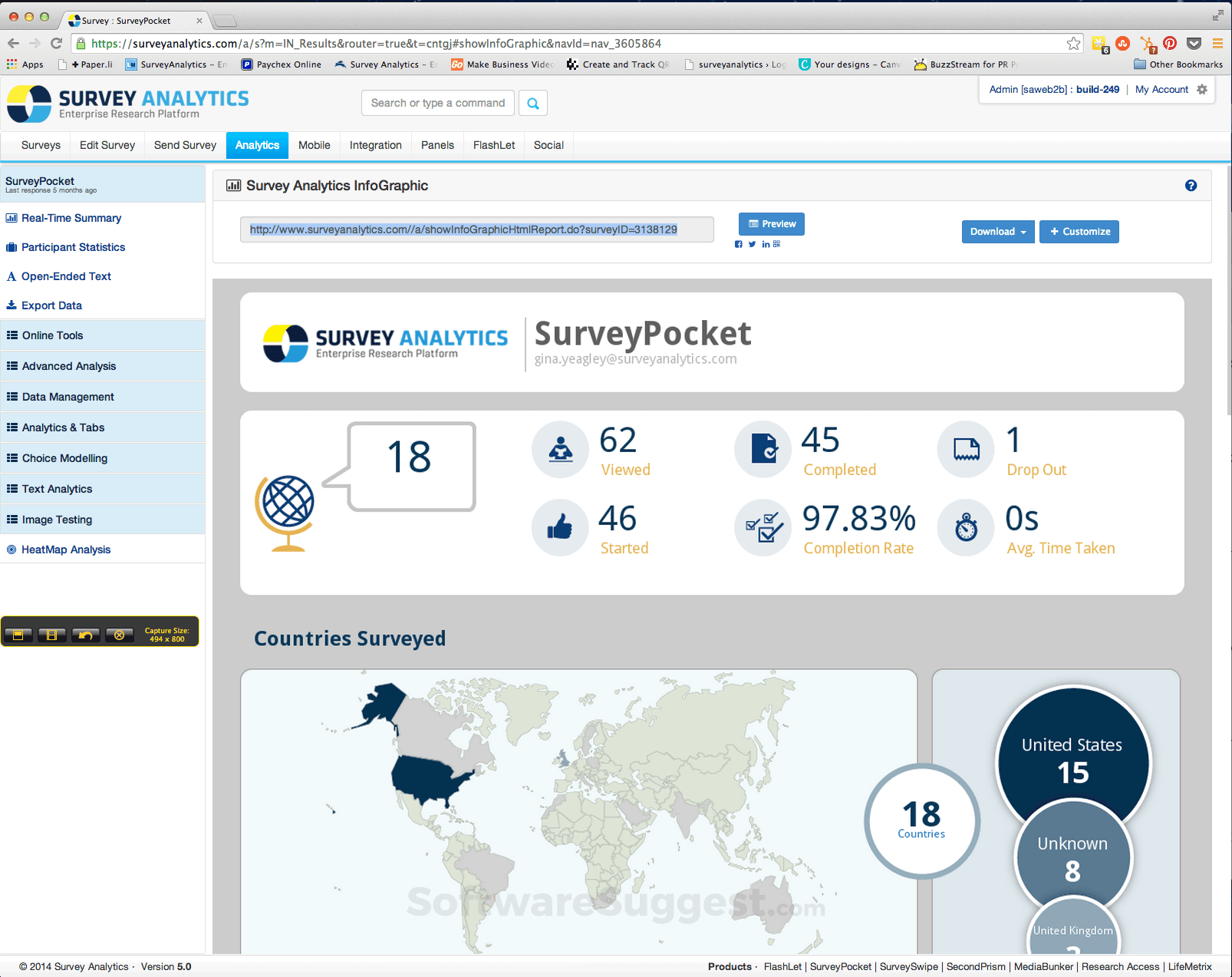Click the search magnifier icon
This screenshot has width=1232, height=977.
pos(532,102)
